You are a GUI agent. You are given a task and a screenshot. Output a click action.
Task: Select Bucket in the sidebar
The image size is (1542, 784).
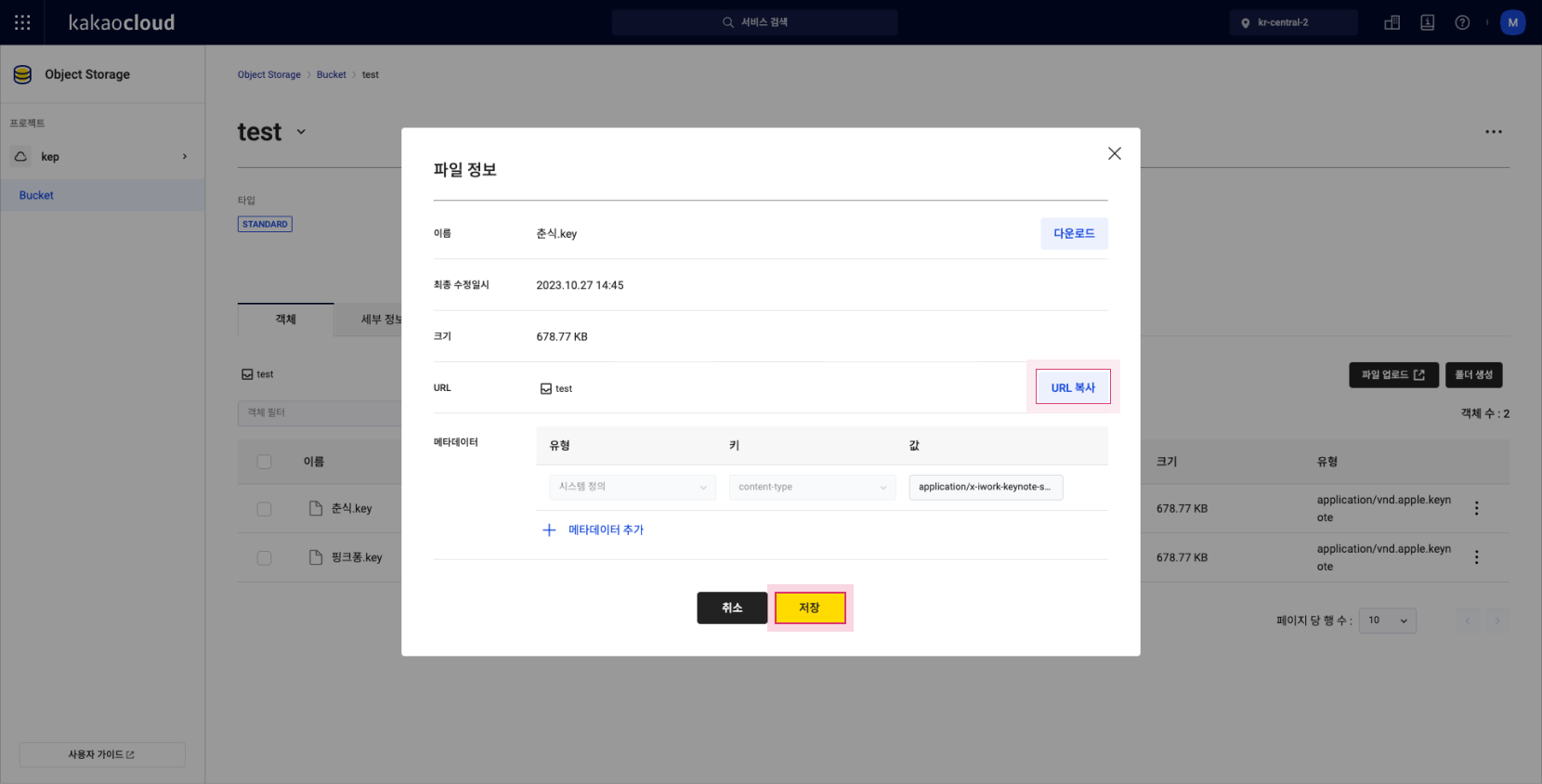(102, 195)
